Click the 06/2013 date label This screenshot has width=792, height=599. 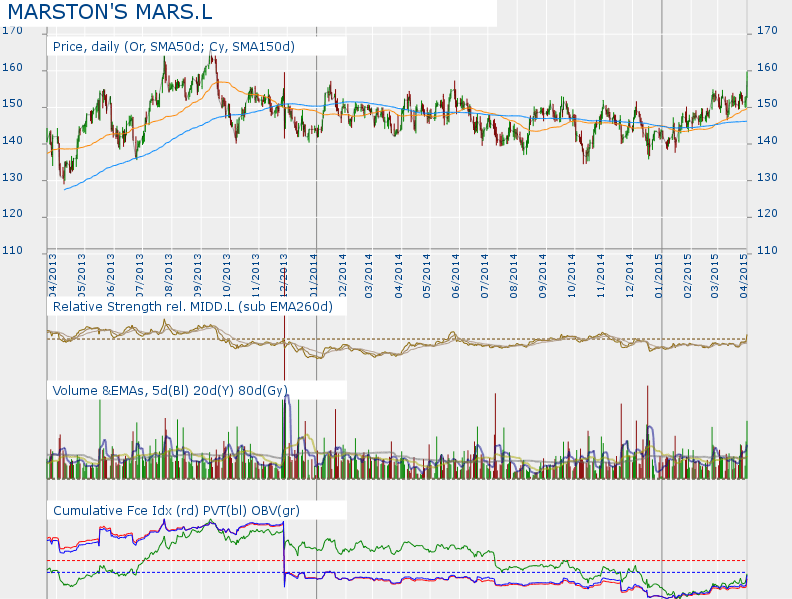pyautogui.click(x=111, y=276)
